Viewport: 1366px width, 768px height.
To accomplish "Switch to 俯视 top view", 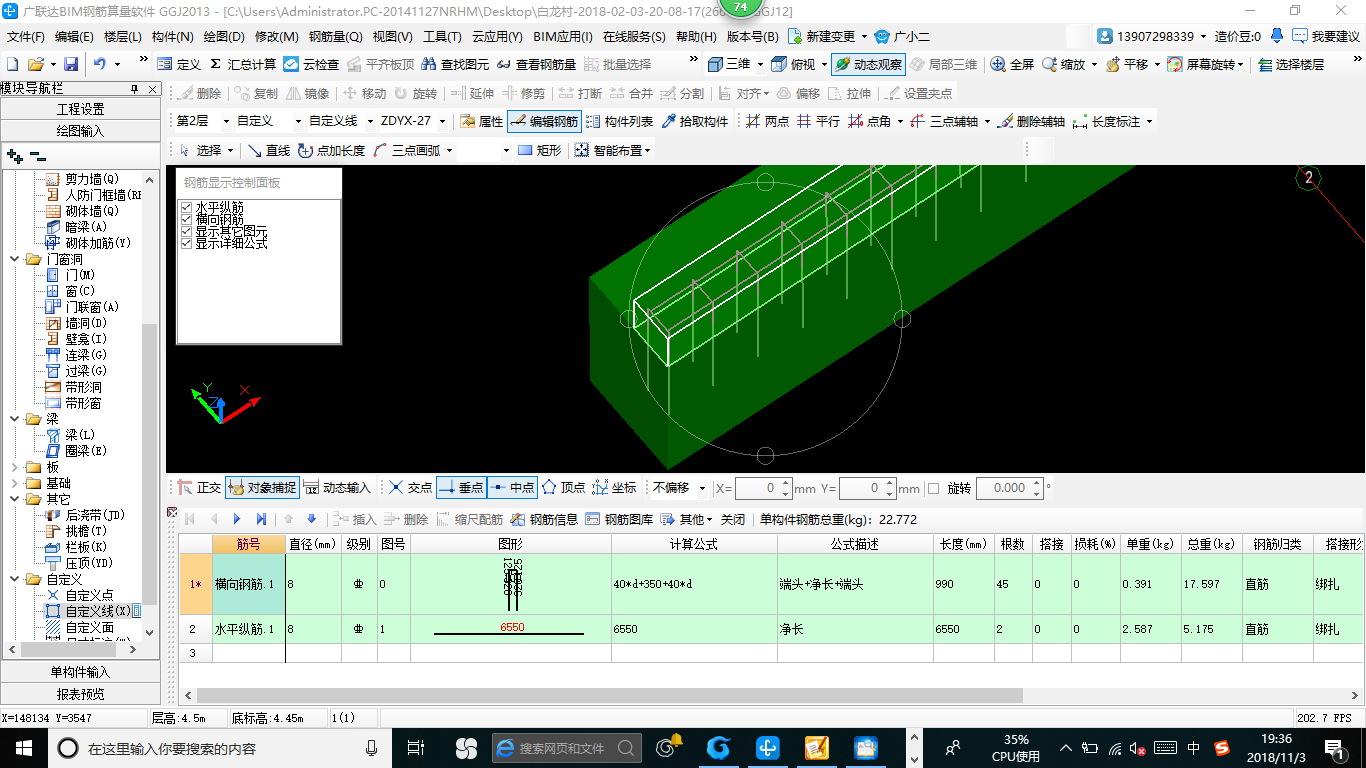I will tap(794, 64).
